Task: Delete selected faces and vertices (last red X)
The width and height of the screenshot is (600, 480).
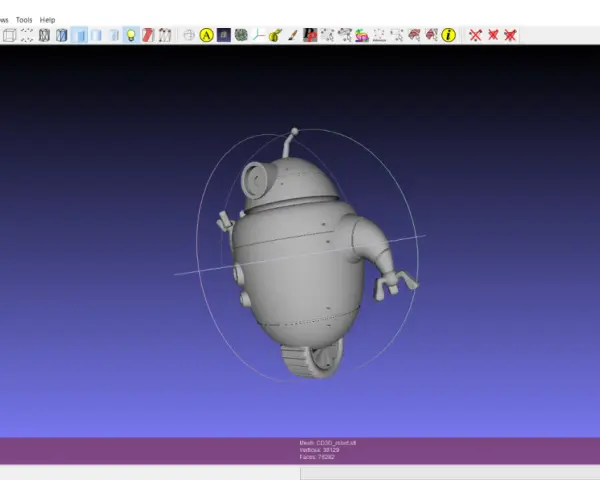Action: (510, 35)
